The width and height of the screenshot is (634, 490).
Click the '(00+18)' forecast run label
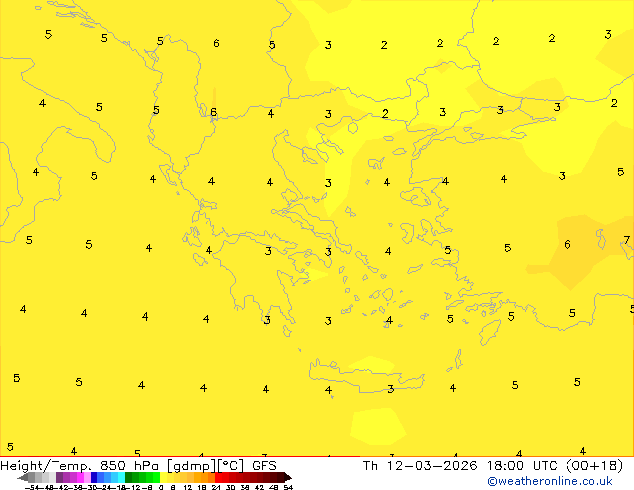click(x=594, y=466)
